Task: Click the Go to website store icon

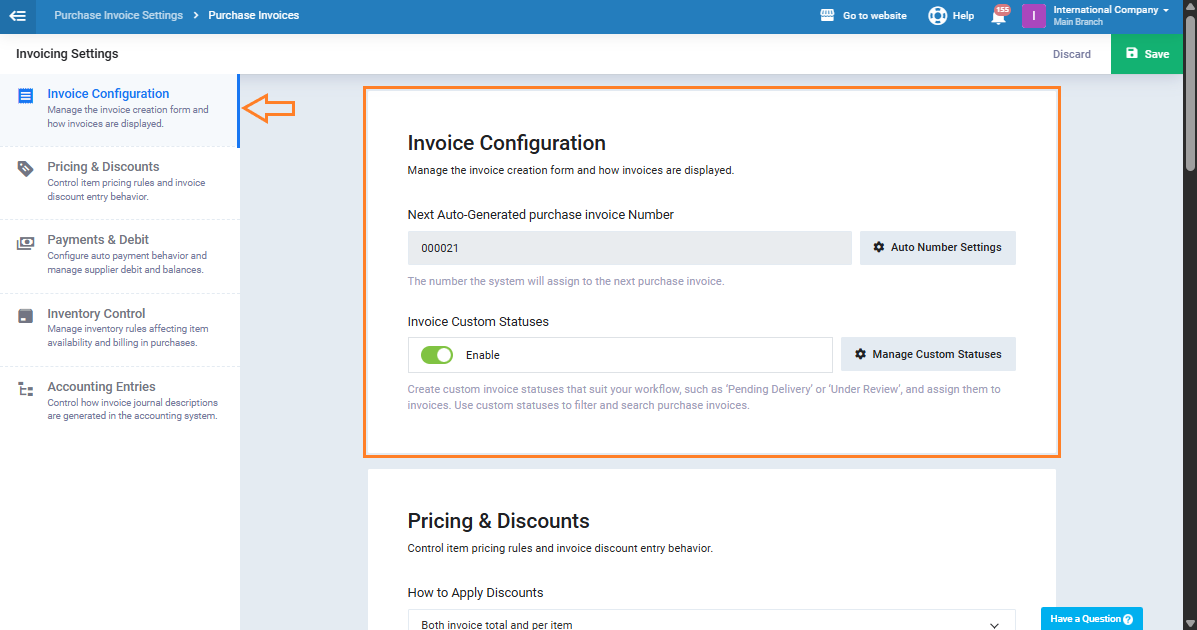Action: tap(827, 16)
